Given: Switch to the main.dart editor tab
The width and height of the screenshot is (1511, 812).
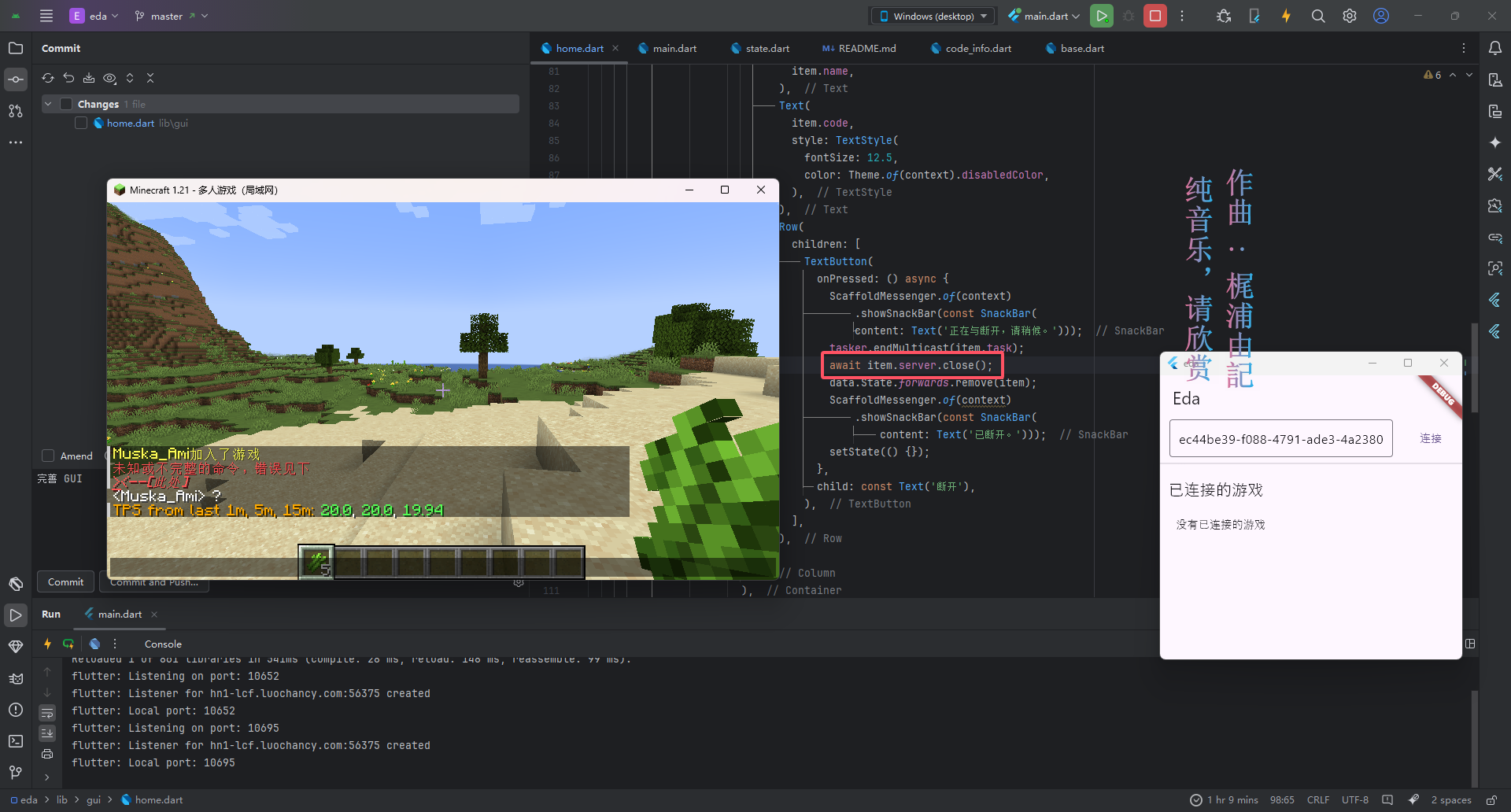Looking at the screenshot, I should [x=667, y=48].
